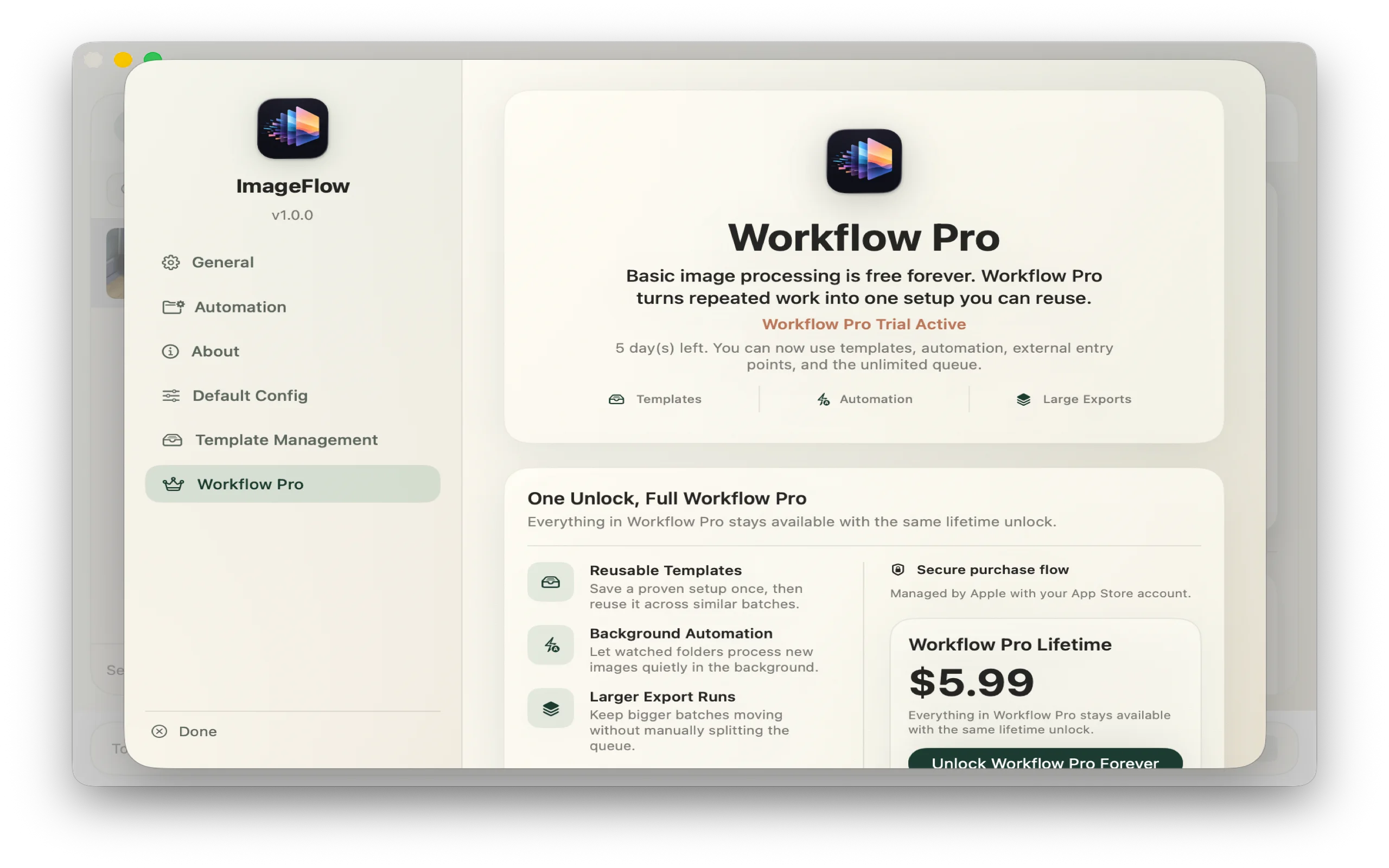The width and height of the screenshot is (1389, 868).
Task: Click the General gear icon
Action: coord(170,263)
